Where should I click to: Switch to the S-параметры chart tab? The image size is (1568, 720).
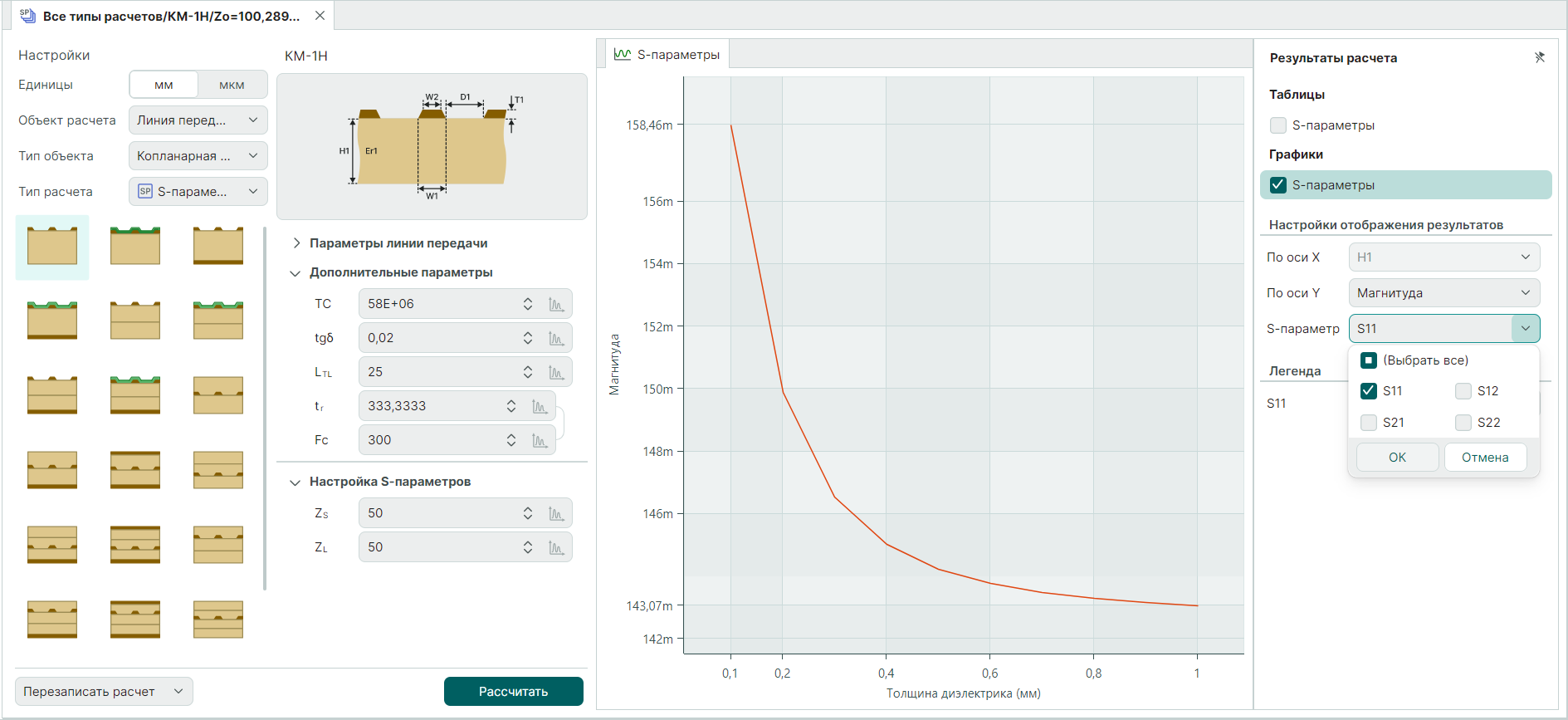tap(667, 55)
